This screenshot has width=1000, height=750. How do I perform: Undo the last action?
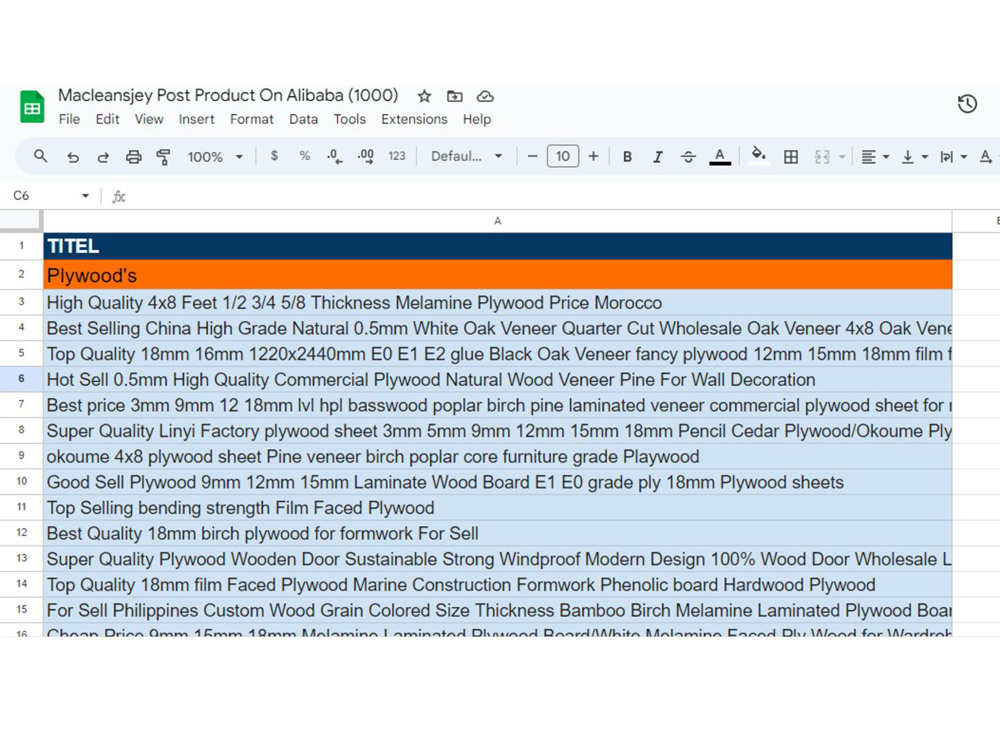click(73, 157)
